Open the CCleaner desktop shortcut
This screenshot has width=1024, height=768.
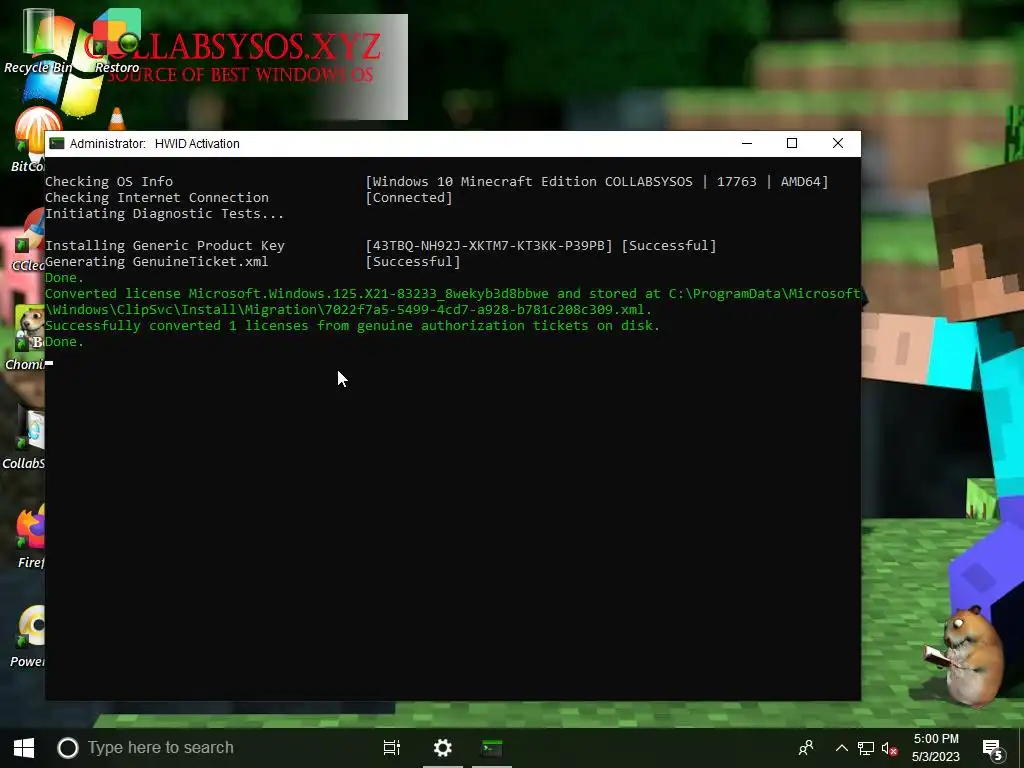27,239
